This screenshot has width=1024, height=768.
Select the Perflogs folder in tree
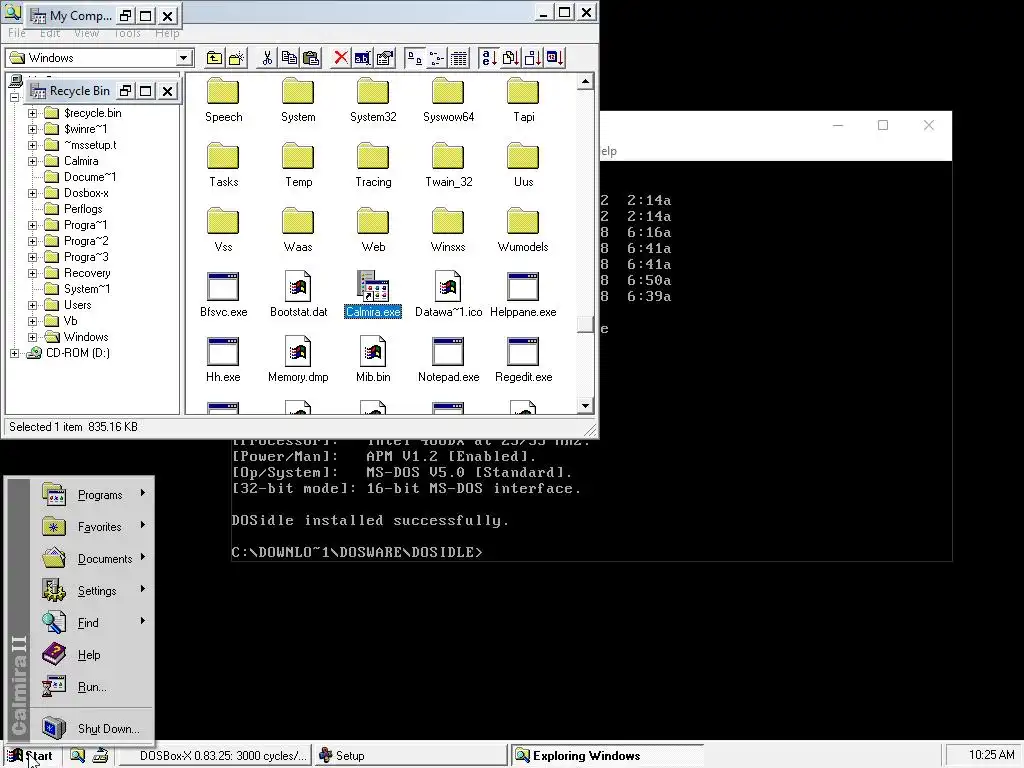(73, 209)
